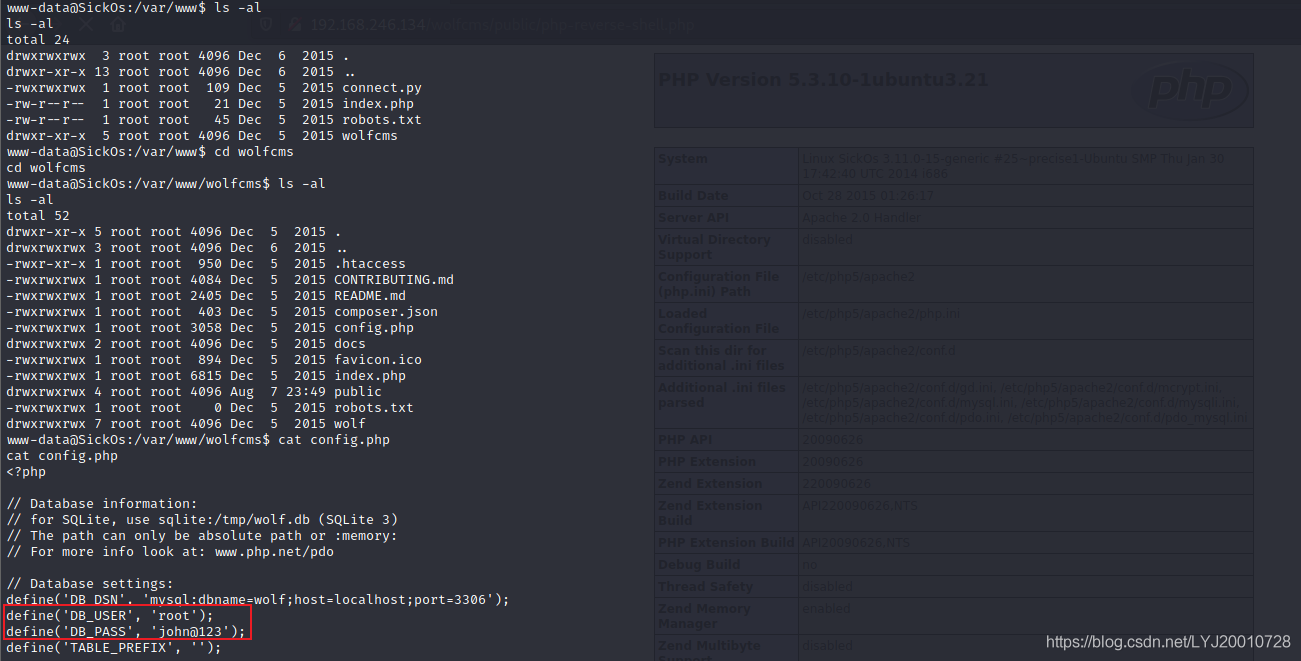1301x661 pixels.
Task: Click 'PHP API' row label in phpinfo
Action: 684,440
